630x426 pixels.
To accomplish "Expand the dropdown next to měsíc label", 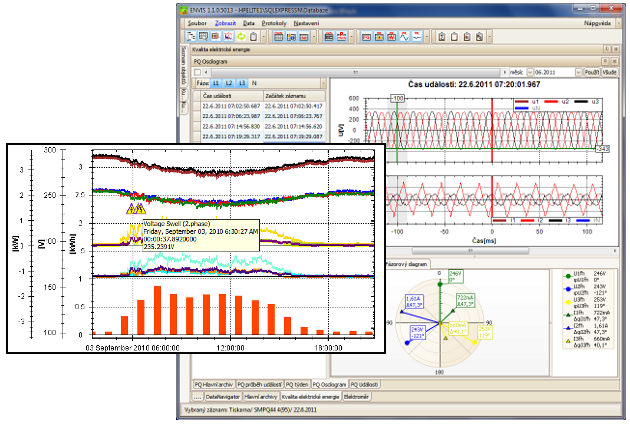I will click(x=530, y=72).
